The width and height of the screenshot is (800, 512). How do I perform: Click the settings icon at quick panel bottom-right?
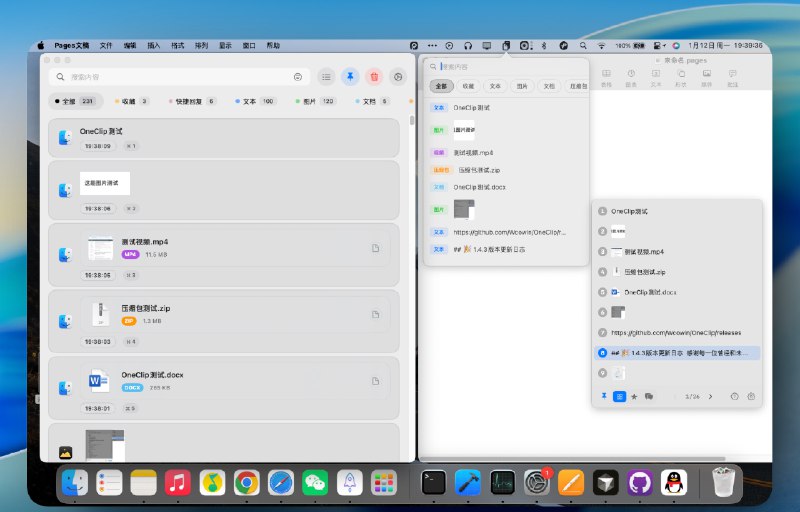coord(751,397)
